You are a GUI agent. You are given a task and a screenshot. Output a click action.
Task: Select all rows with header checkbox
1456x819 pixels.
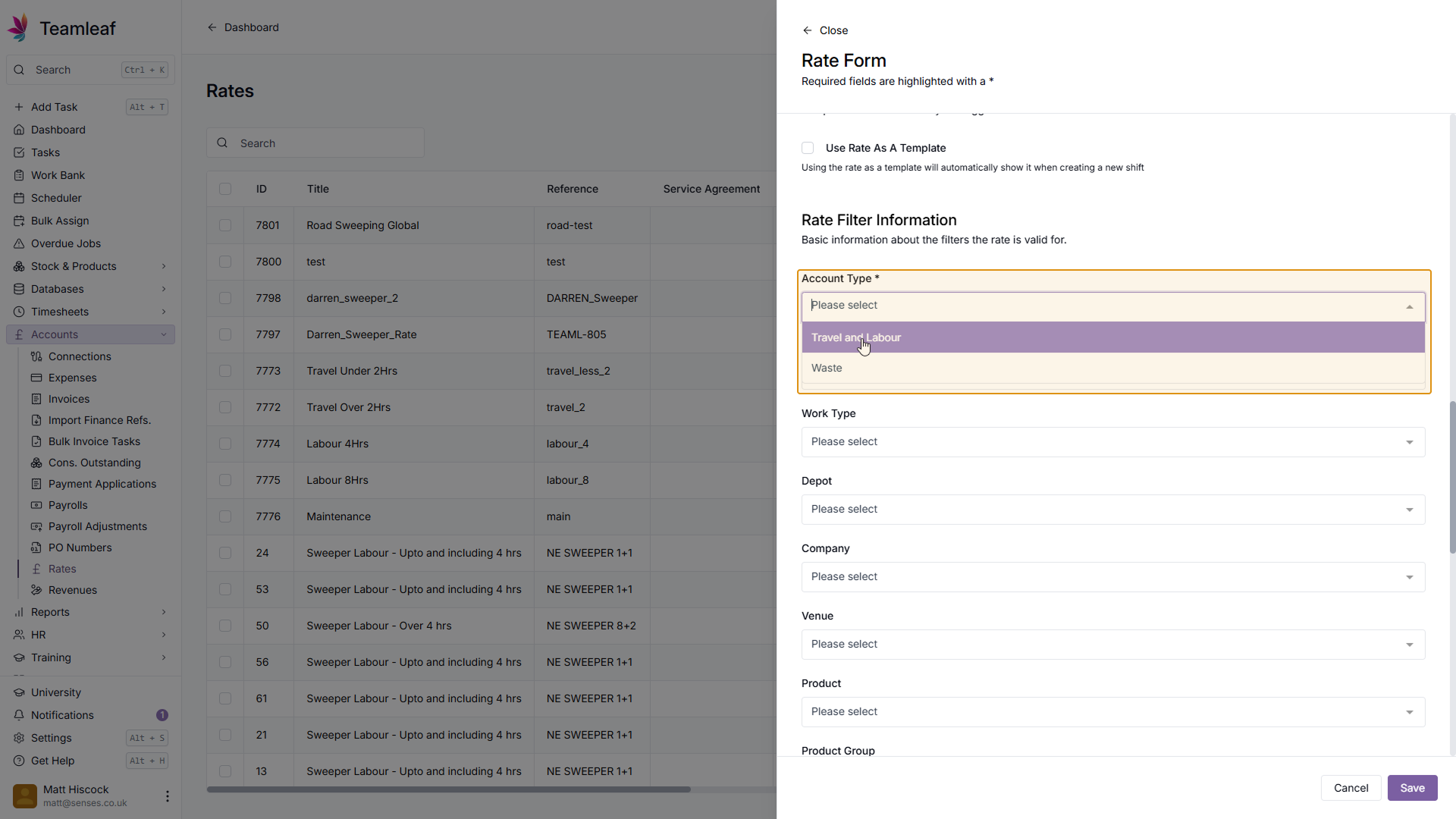[x=225, y=189]
